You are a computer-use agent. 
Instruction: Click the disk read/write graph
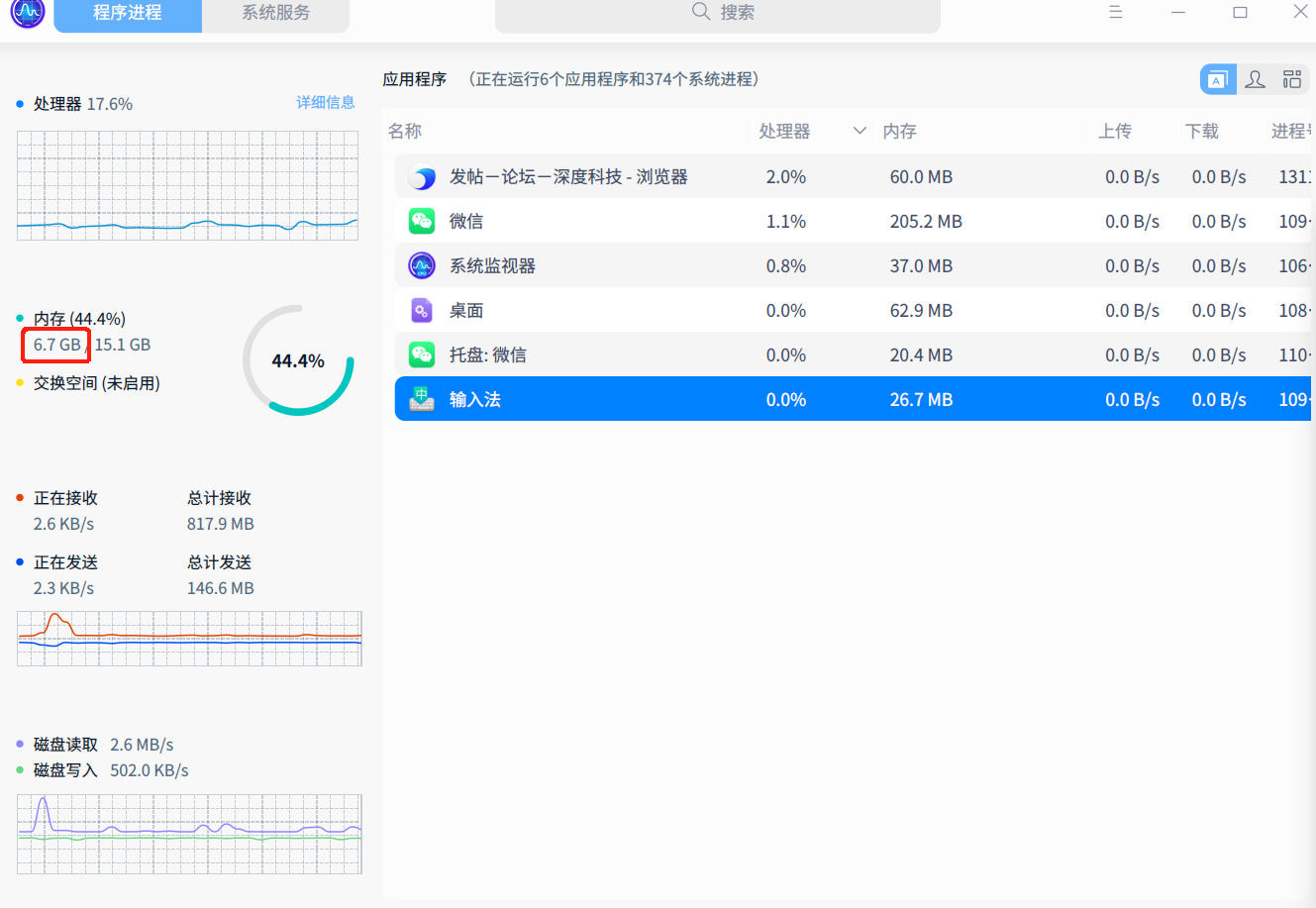pyautogui.click(x=189, y=834)
